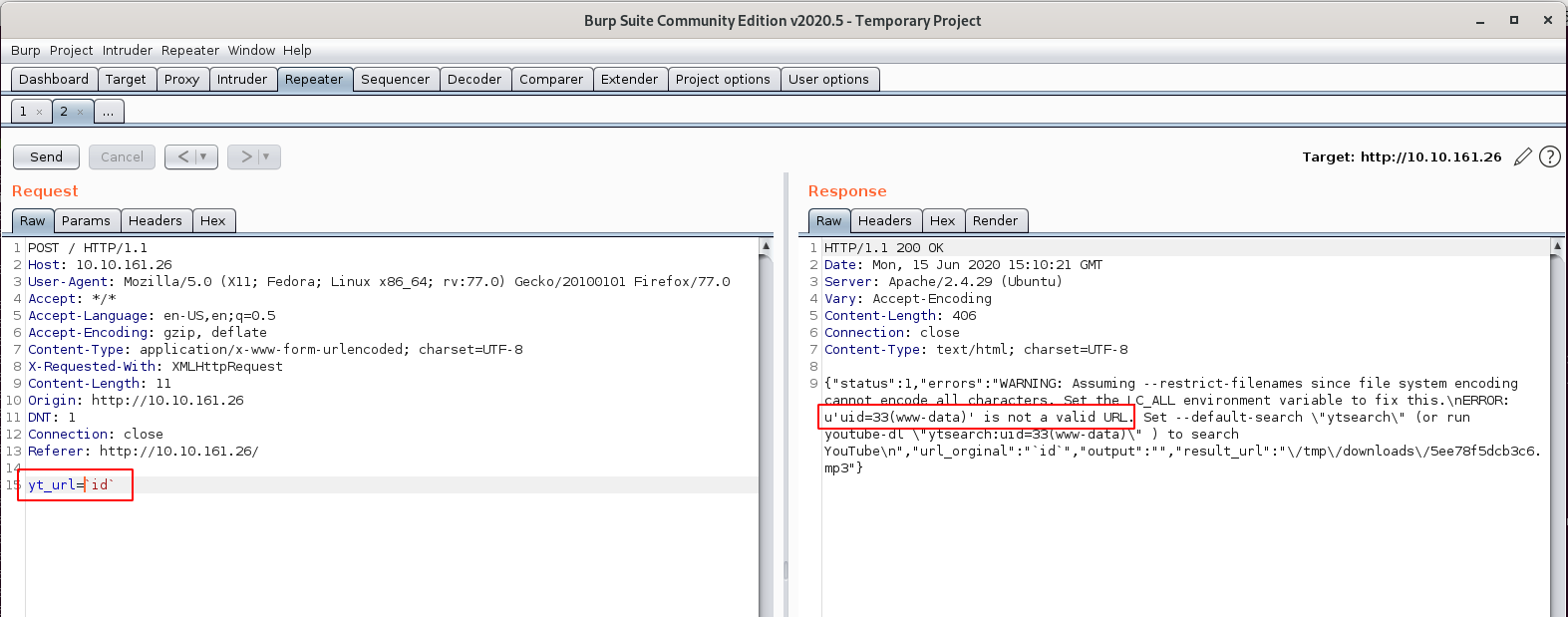Image resolution: width=1568 pixels, height=617 pixels.
Task: Open the Proxy tool tab
Action: pyautogui.click(x=181, y=79)
